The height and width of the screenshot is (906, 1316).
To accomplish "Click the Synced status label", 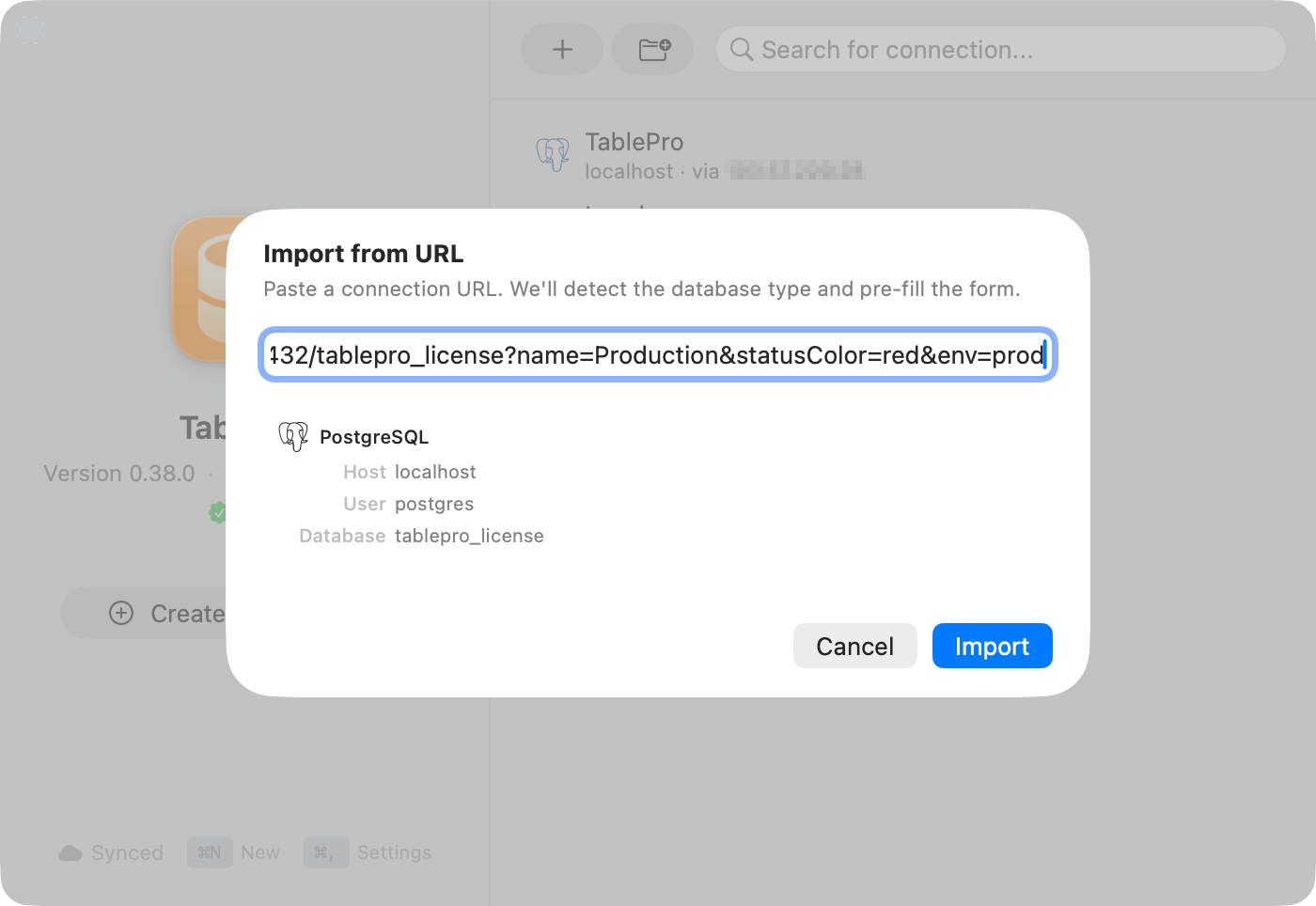I will click(x=128, y=852).
